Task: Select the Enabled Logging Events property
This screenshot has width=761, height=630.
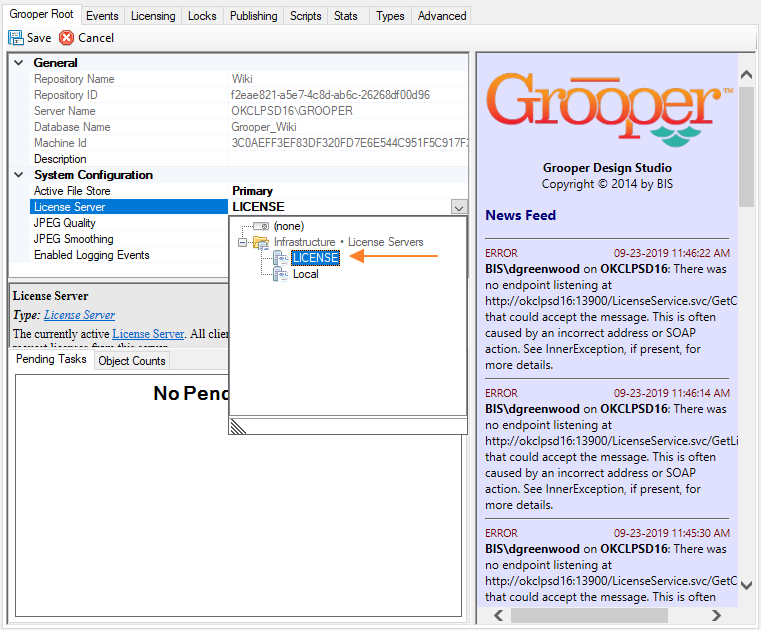Action: (129, 255)
